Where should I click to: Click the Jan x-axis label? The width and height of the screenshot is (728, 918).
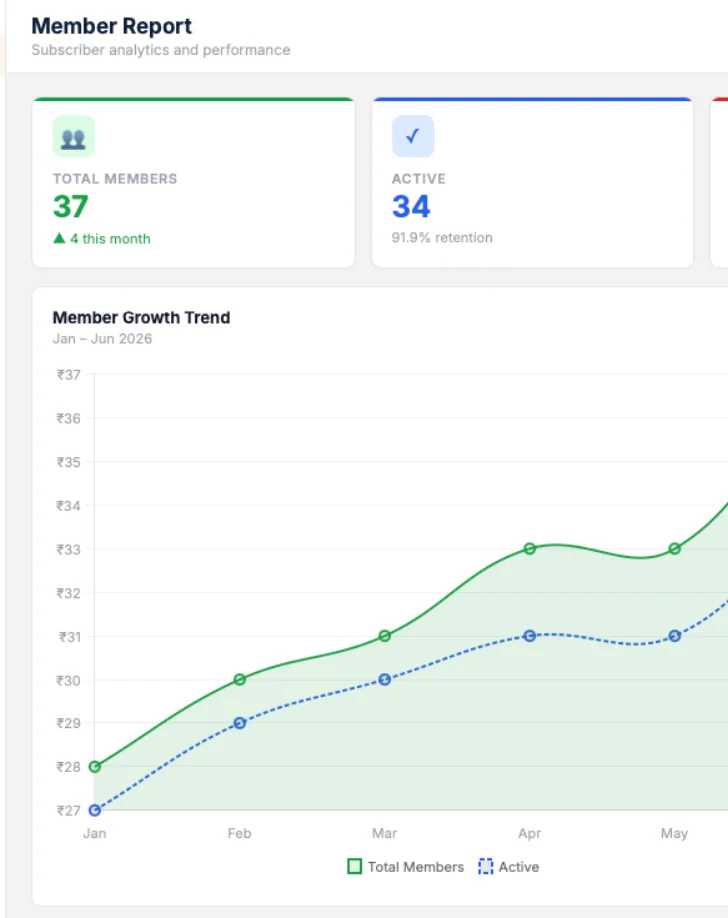tap(94, 833)
